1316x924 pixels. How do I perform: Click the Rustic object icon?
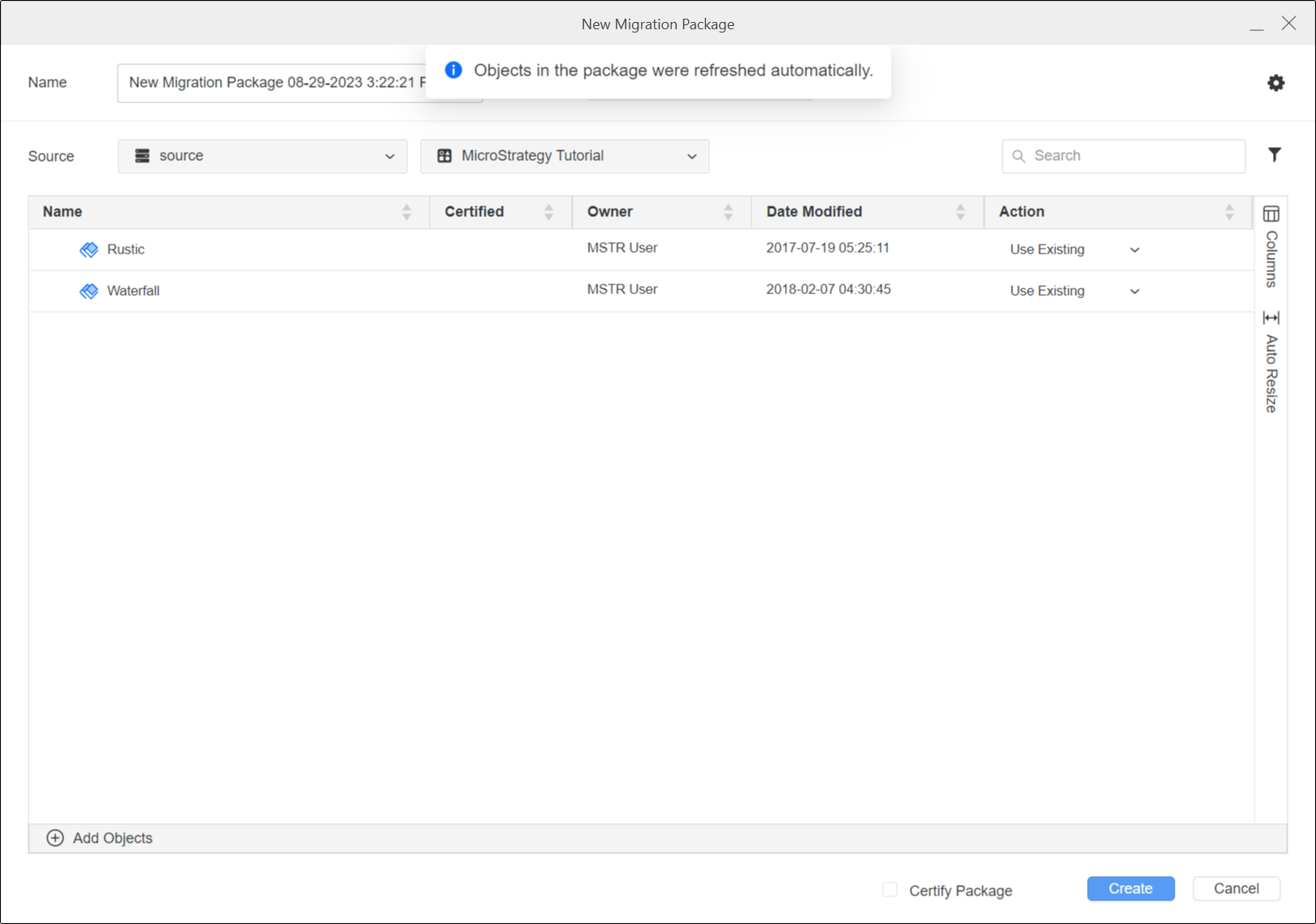click(x=89, y=249)
